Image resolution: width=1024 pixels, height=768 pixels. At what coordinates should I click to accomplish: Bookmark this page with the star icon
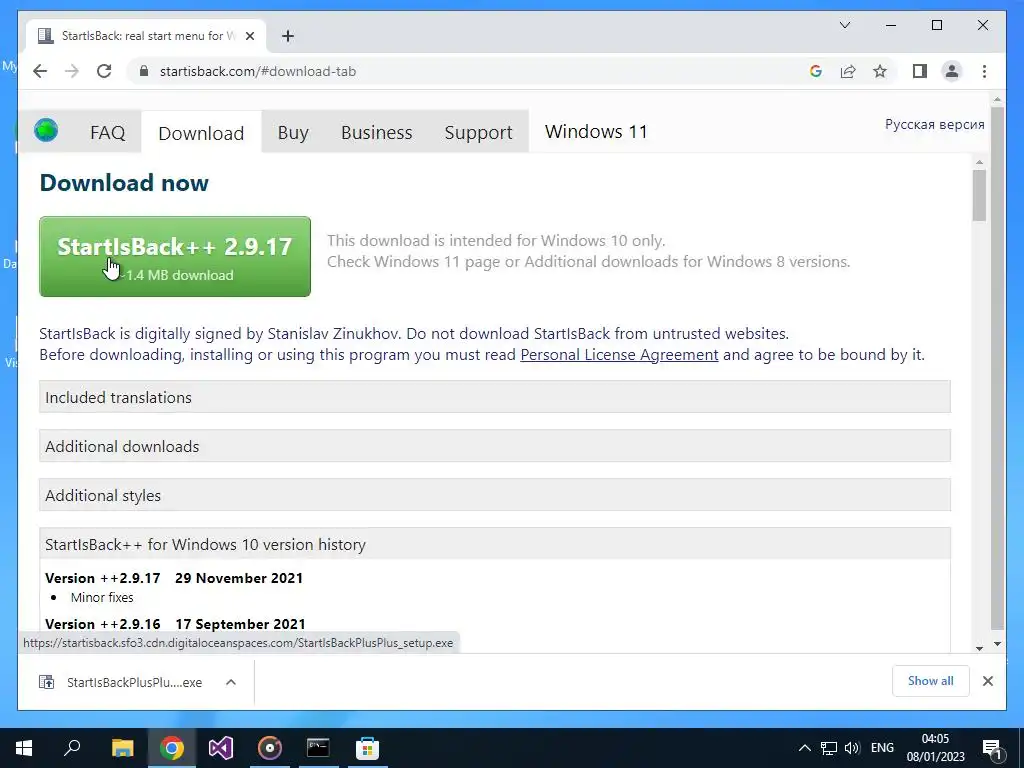[x=880, y=71]
